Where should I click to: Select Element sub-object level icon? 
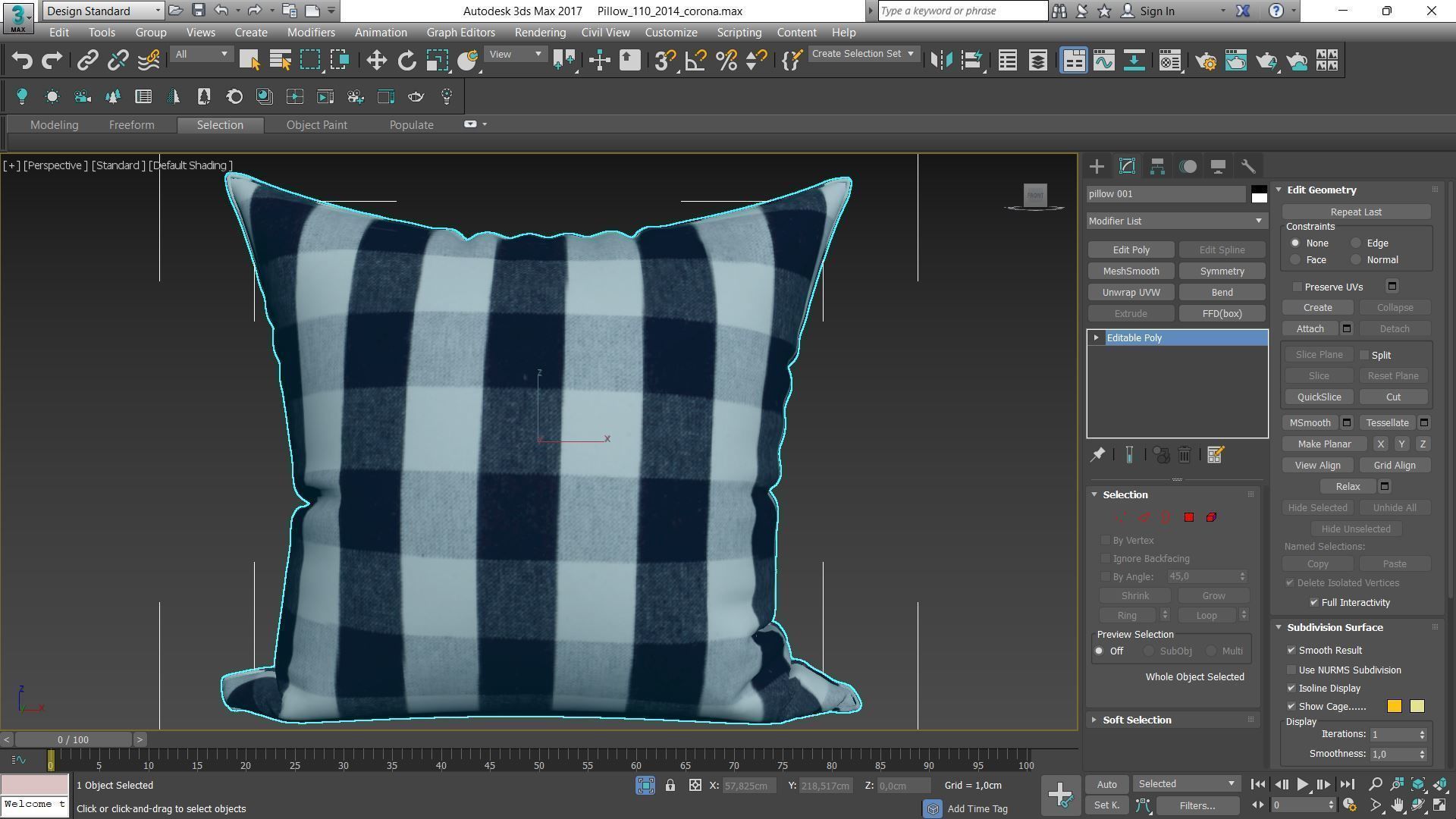click(x=1211, y=517)
